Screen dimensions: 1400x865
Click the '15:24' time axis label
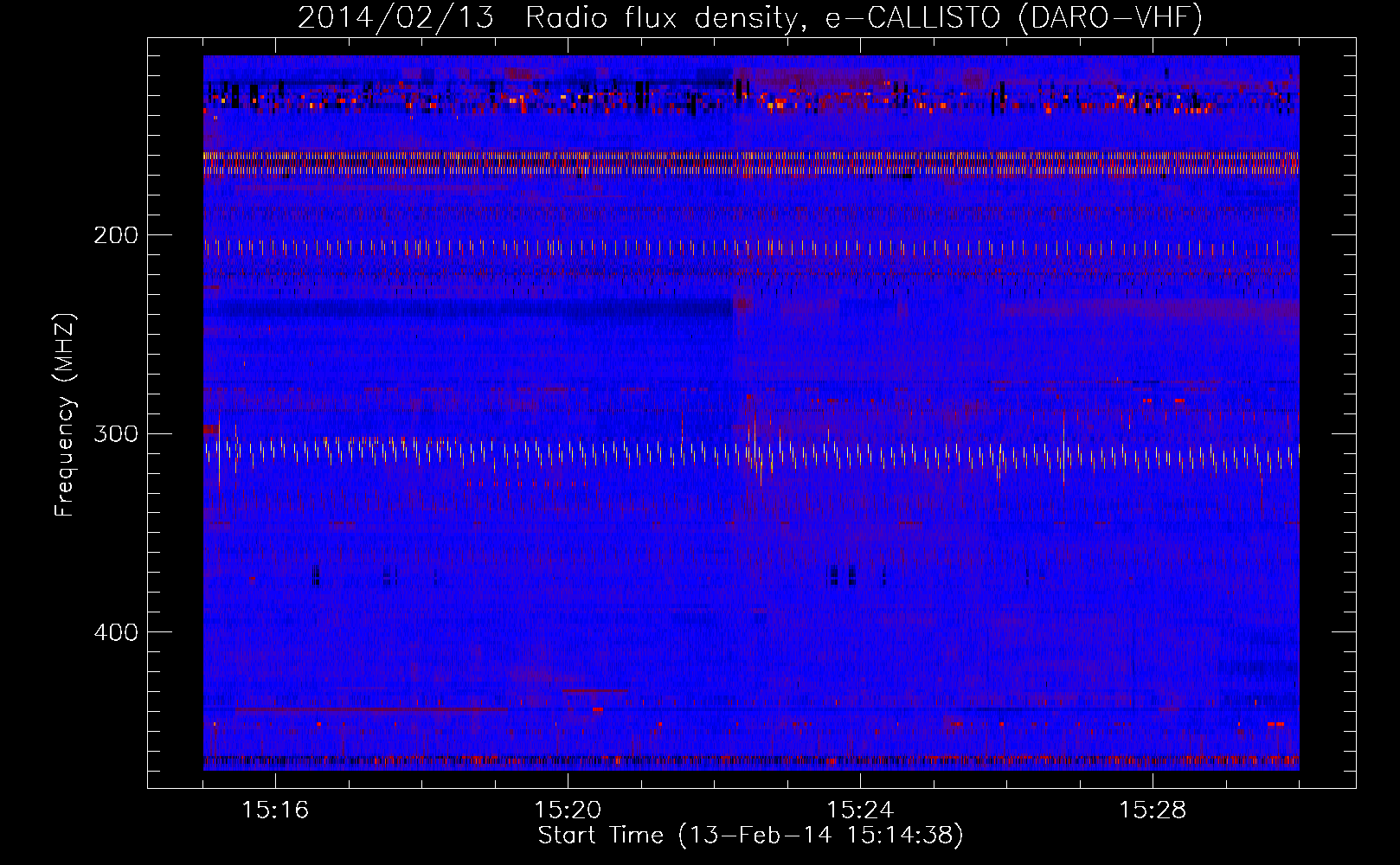tap(860, 811)
